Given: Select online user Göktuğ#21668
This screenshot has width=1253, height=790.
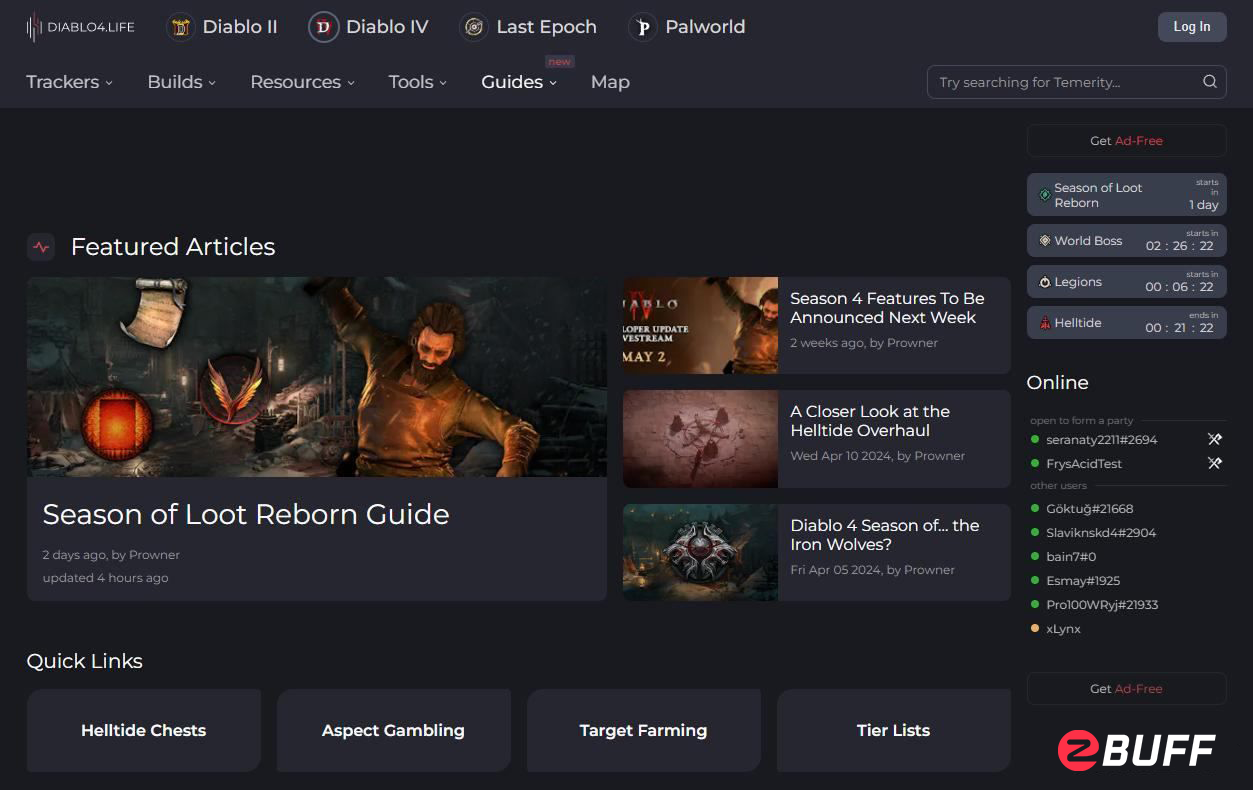Looking at the screenshot, I should (1089, 509).
